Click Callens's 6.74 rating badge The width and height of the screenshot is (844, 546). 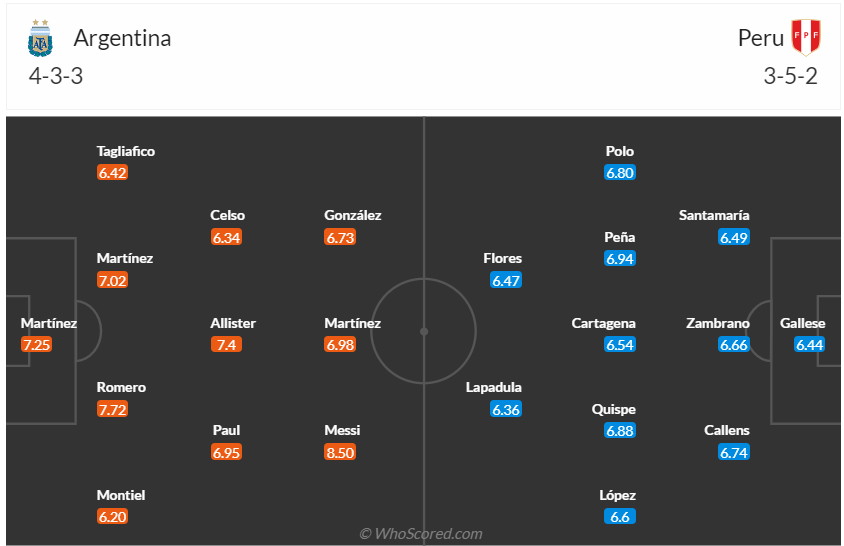(x=734, y=452)
